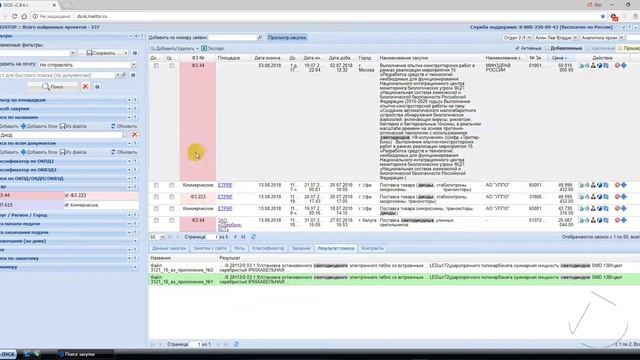Image resolution: width=640 pixels, height=360 pixels.
Task: Clear search with red X beside Поиск
Action: coord(85,87)
